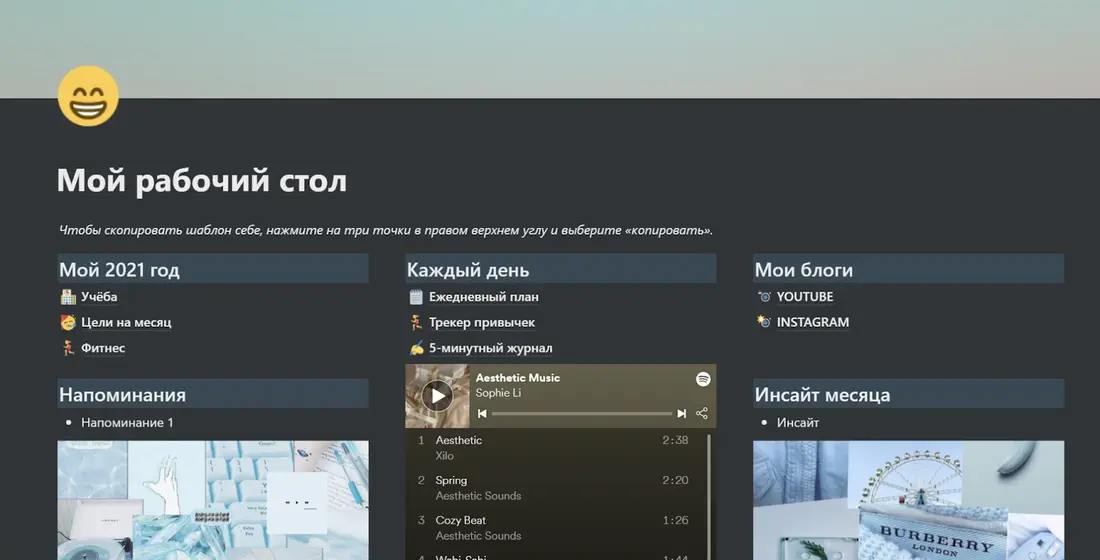Click the Sophie Li playlist author name
This screenshot has width=1100, height=560.
[498, 393]
